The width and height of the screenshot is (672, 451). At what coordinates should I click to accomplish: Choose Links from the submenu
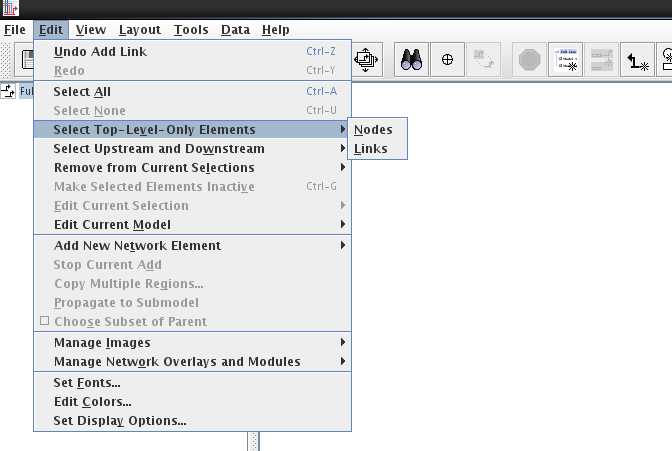pyautogui.click(x=370, y=149)
